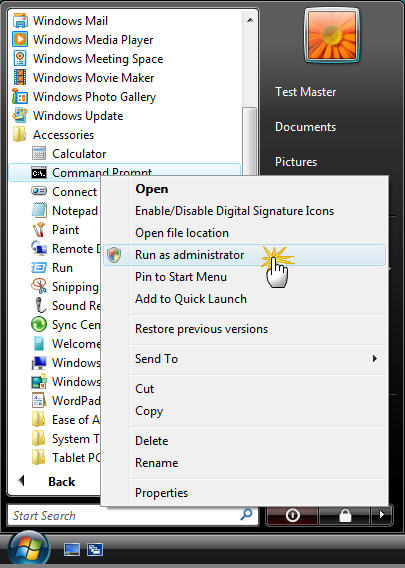Image resolution: width=405 pixels, height=568 pixels.
Task: Click the Sync Center green icon
Action: click(x=39, y=324)
